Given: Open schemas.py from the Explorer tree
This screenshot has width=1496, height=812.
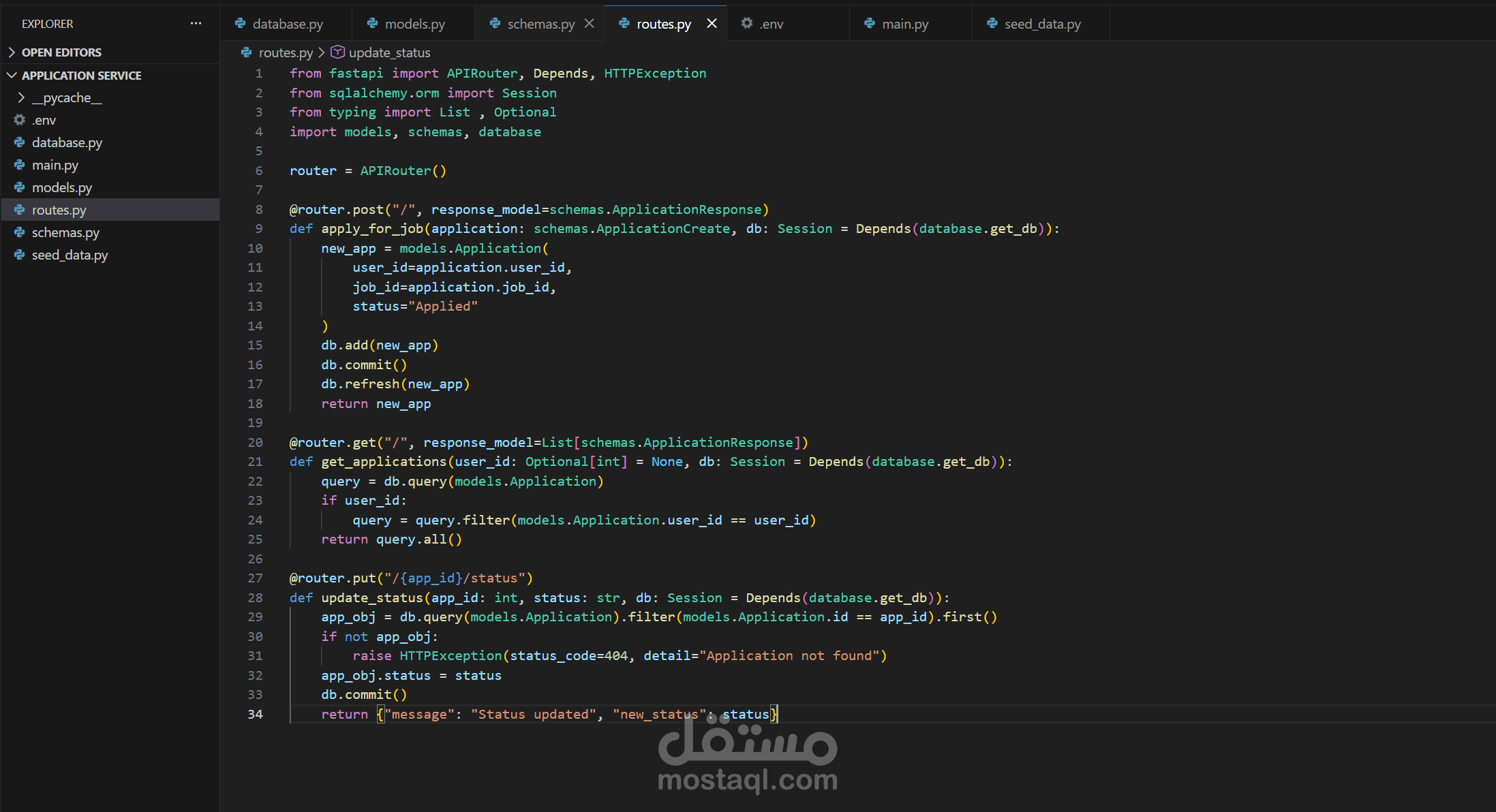Looking at the screenshot, I should [65, 232].
